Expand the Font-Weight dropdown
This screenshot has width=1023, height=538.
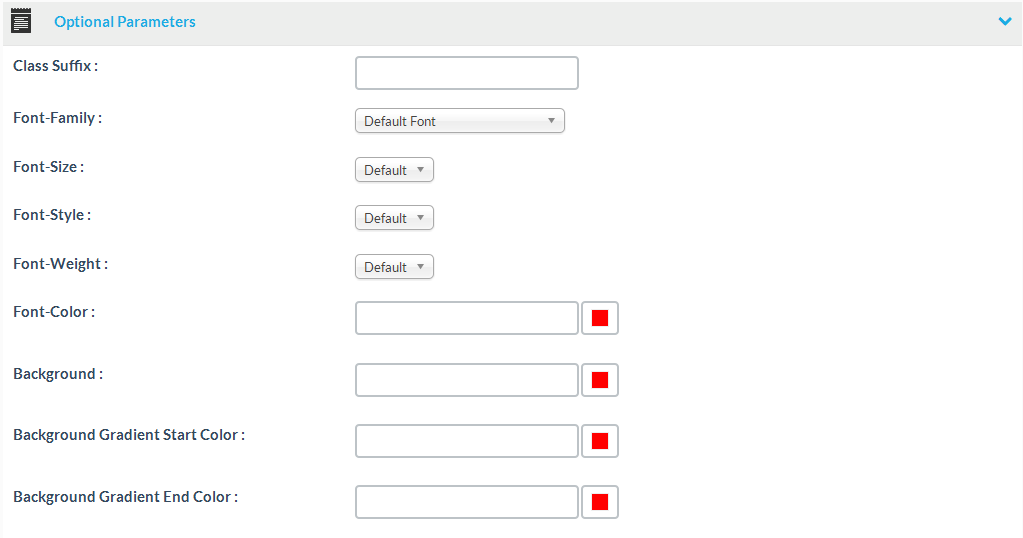coord(394,267)
